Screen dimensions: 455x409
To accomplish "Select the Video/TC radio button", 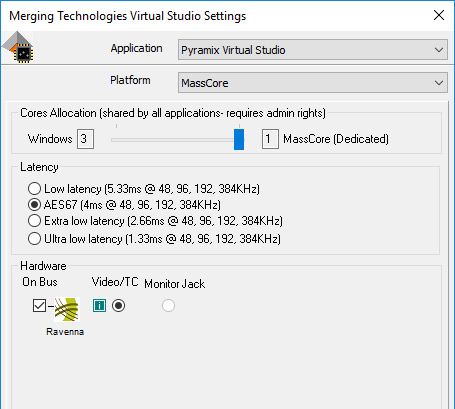I will pyautogui.click(x=118, y=306).
